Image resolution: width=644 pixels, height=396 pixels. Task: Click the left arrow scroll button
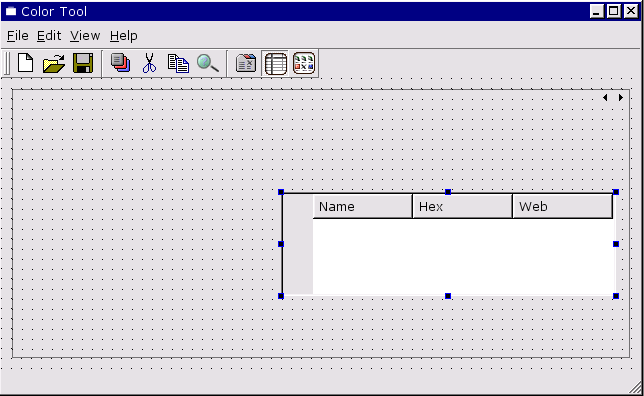click(605, 97)
